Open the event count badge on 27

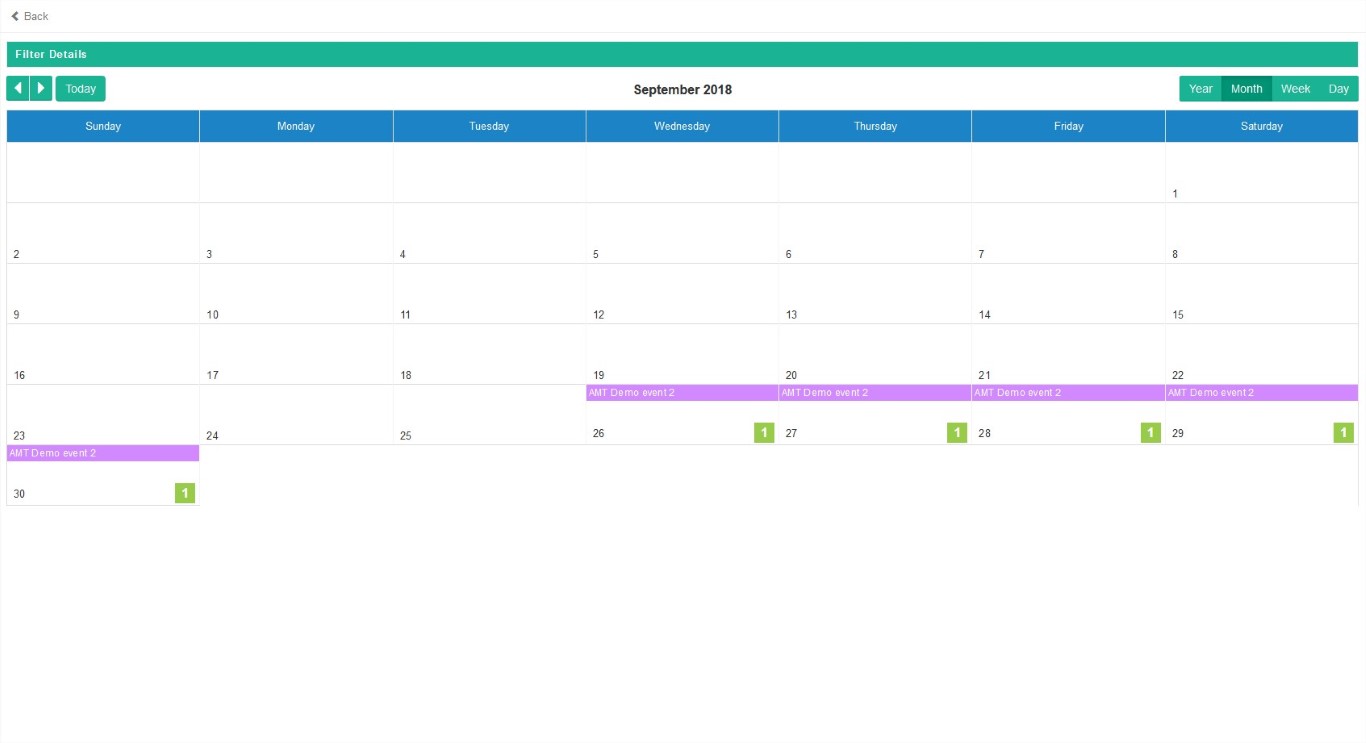click(957, 433)
